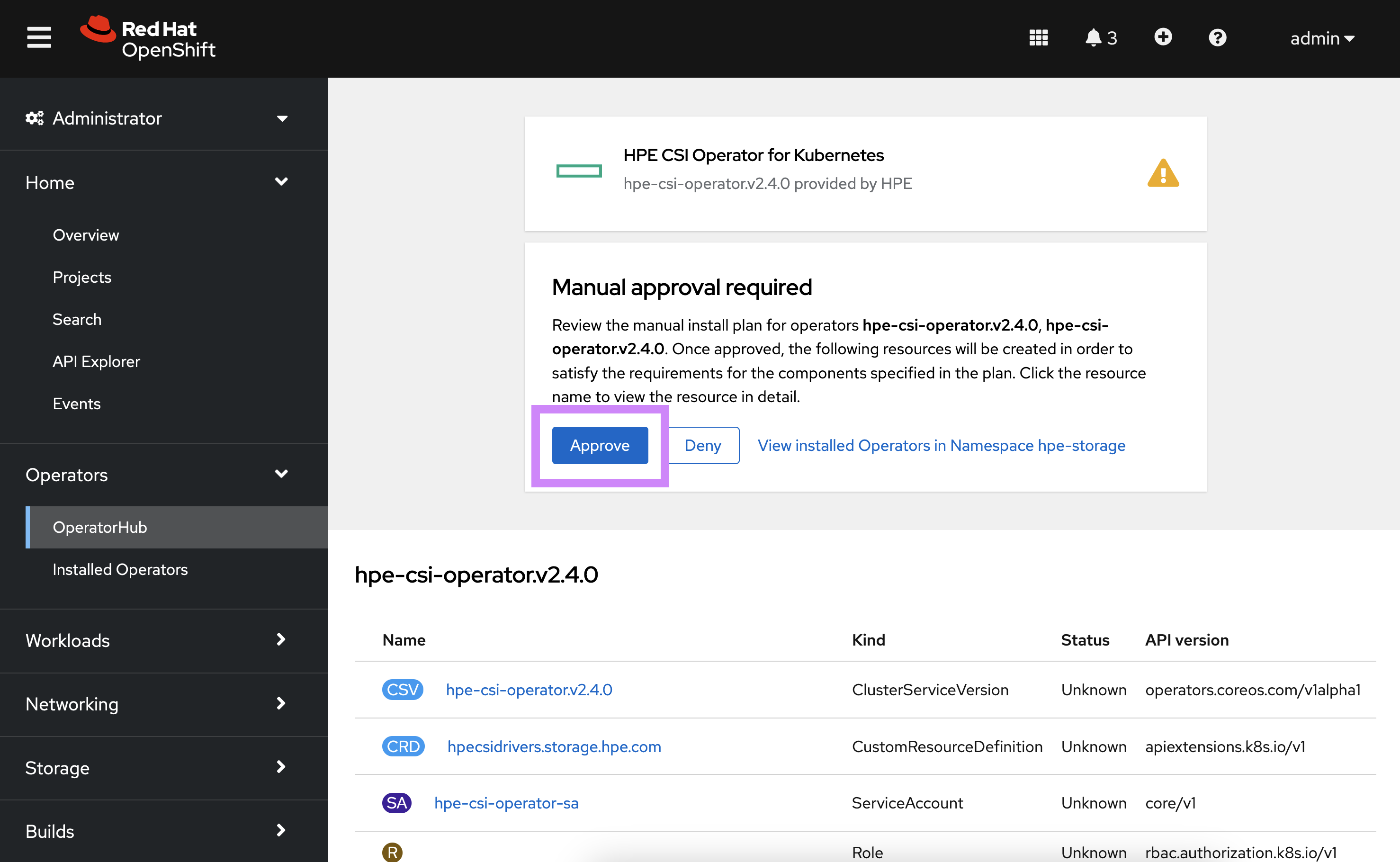Image resolution: width=1400 pixels, height=862 pixels.
Task: Click the notifications bell icon
Action: pos(1093,38)
